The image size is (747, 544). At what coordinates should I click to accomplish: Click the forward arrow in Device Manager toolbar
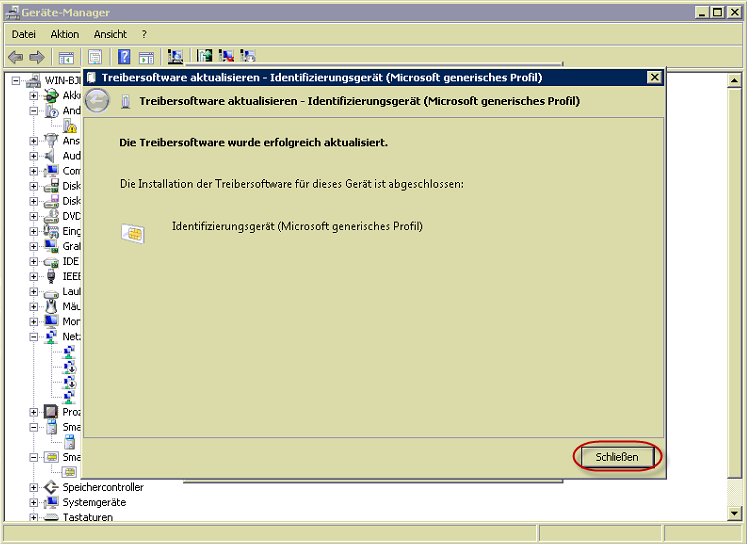click(x=37, y=57)
